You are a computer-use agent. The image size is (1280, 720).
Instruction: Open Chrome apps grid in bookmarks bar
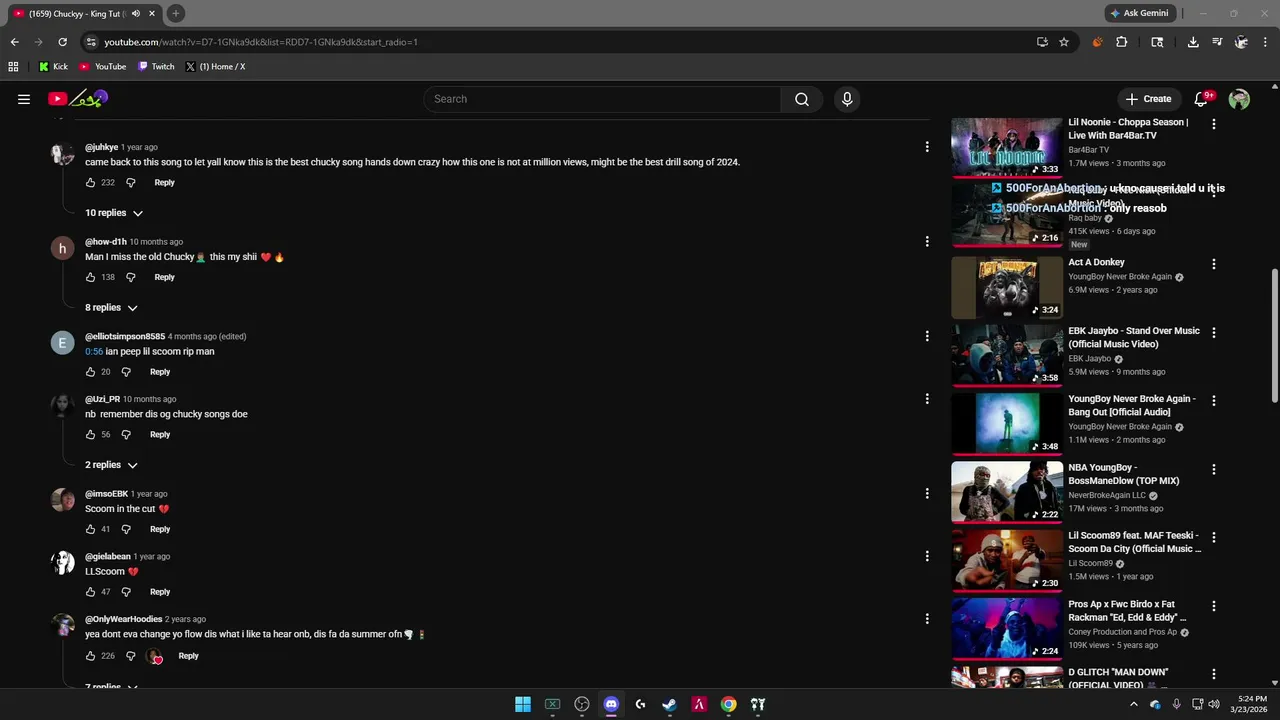coord(13,67)
